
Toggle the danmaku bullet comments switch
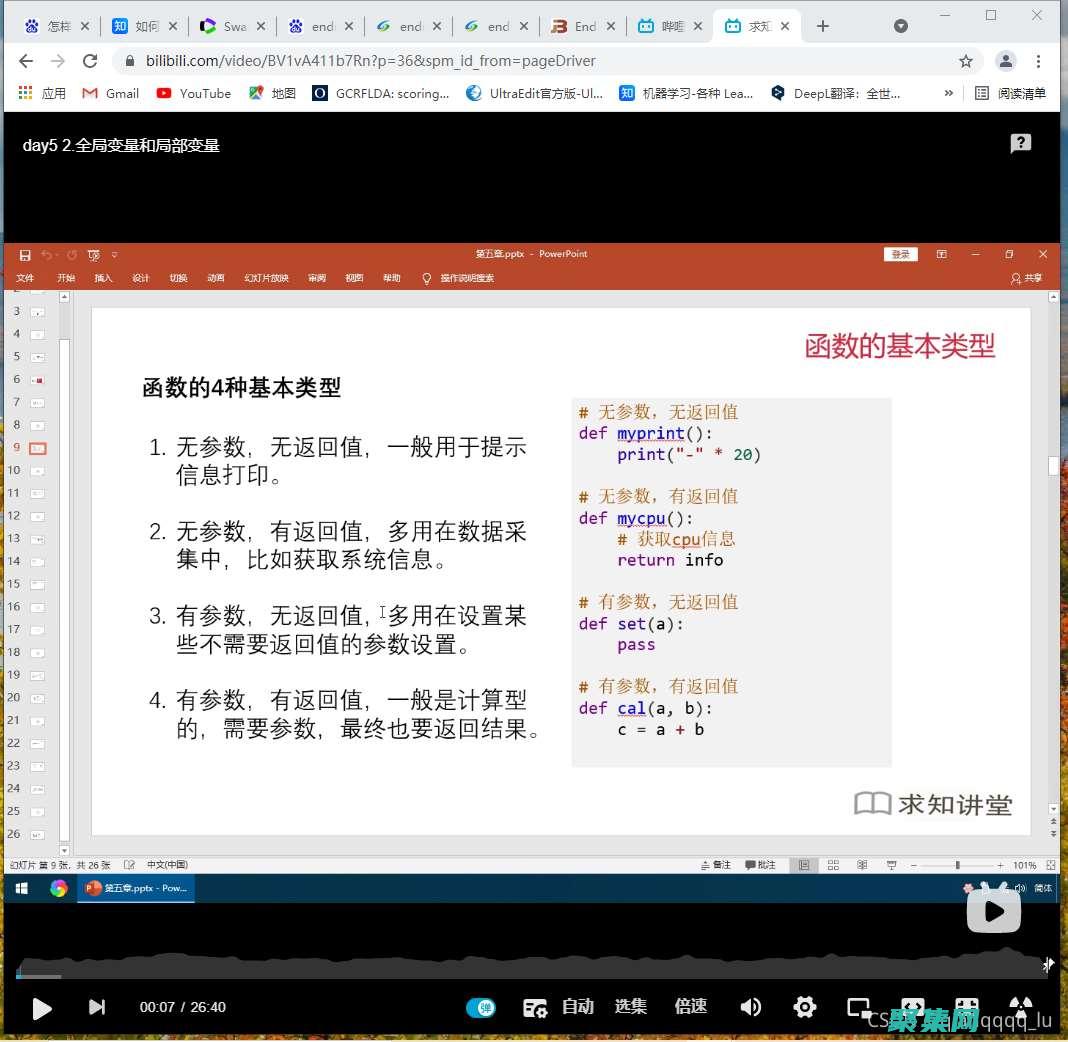(482, 1007)
